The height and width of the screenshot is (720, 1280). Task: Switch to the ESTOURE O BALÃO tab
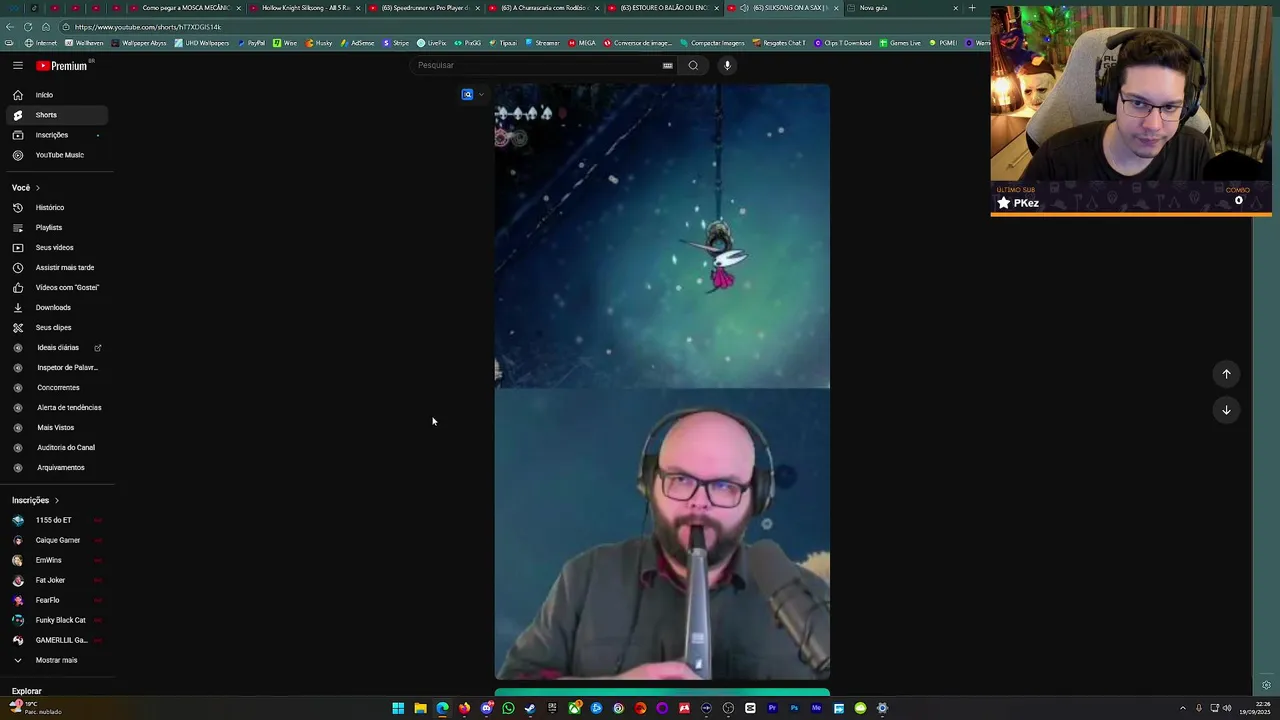click(665, 8)
